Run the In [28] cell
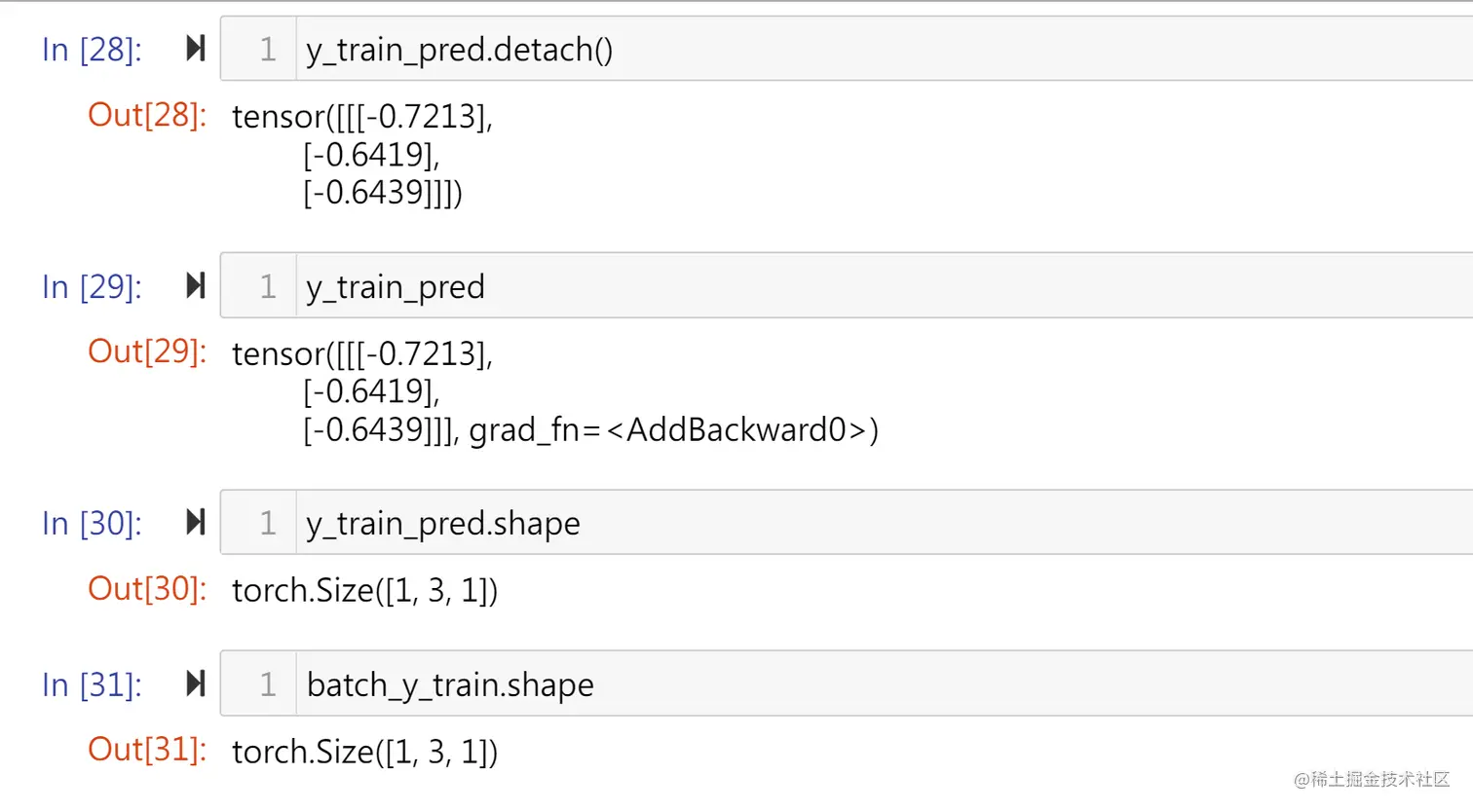The height and width of the screenshot is (812, 1473). pos(196,48)
